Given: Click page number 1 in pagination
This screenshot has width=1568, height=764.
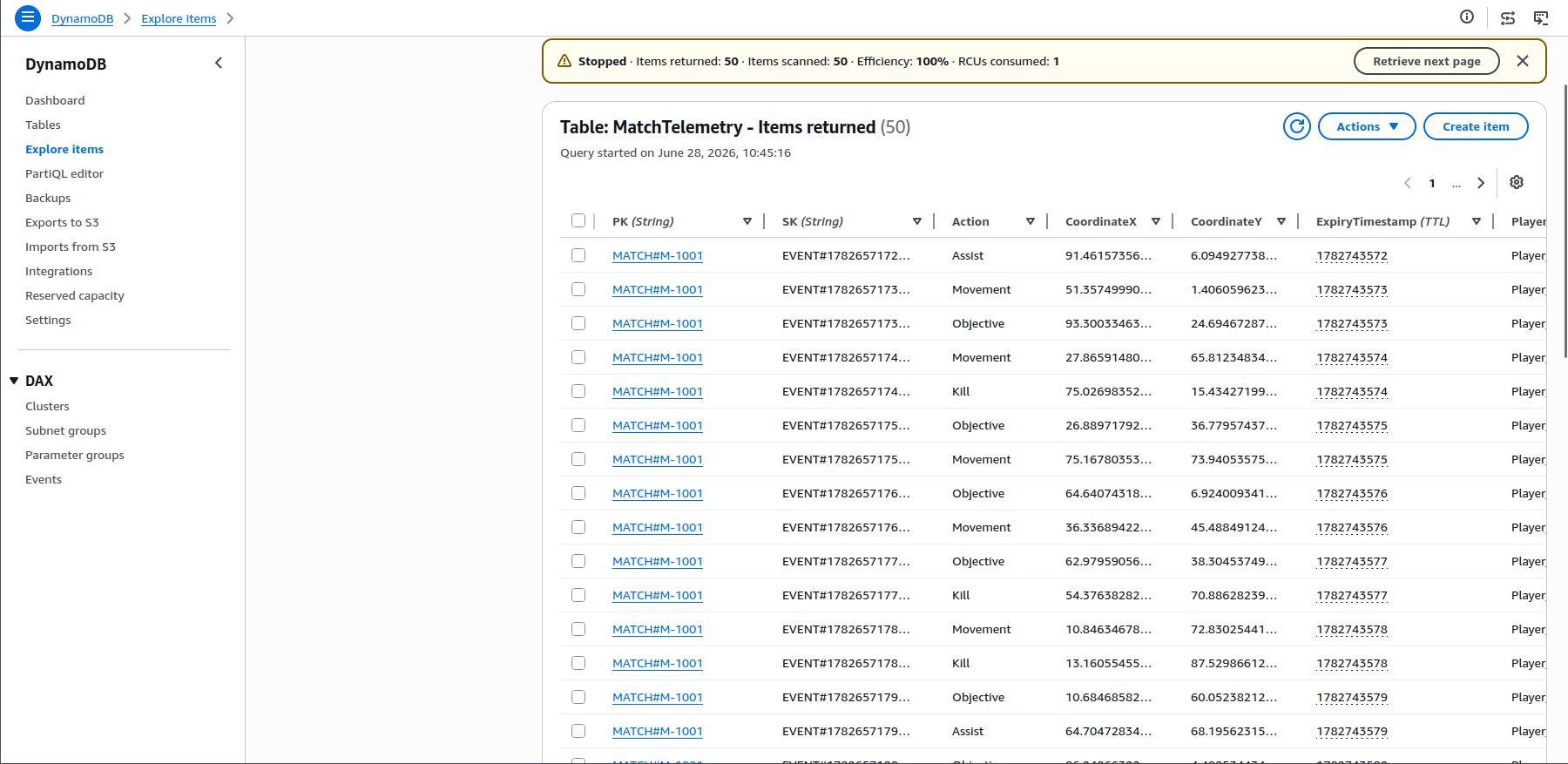Looking at the screenshot, I should [x=1432, y=183].
